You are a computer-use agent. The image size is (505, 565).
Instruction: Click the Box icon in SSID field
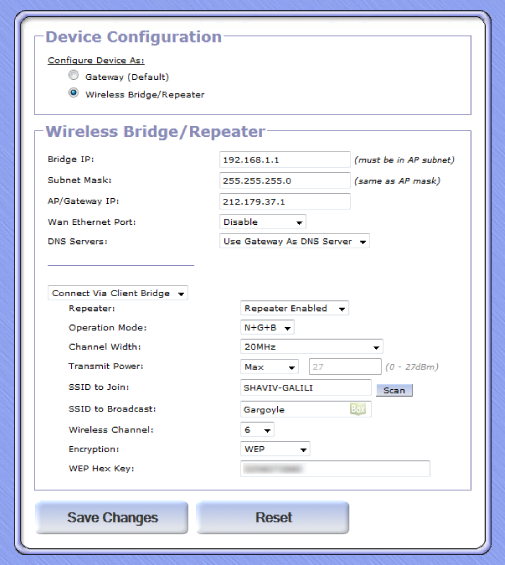358,409
